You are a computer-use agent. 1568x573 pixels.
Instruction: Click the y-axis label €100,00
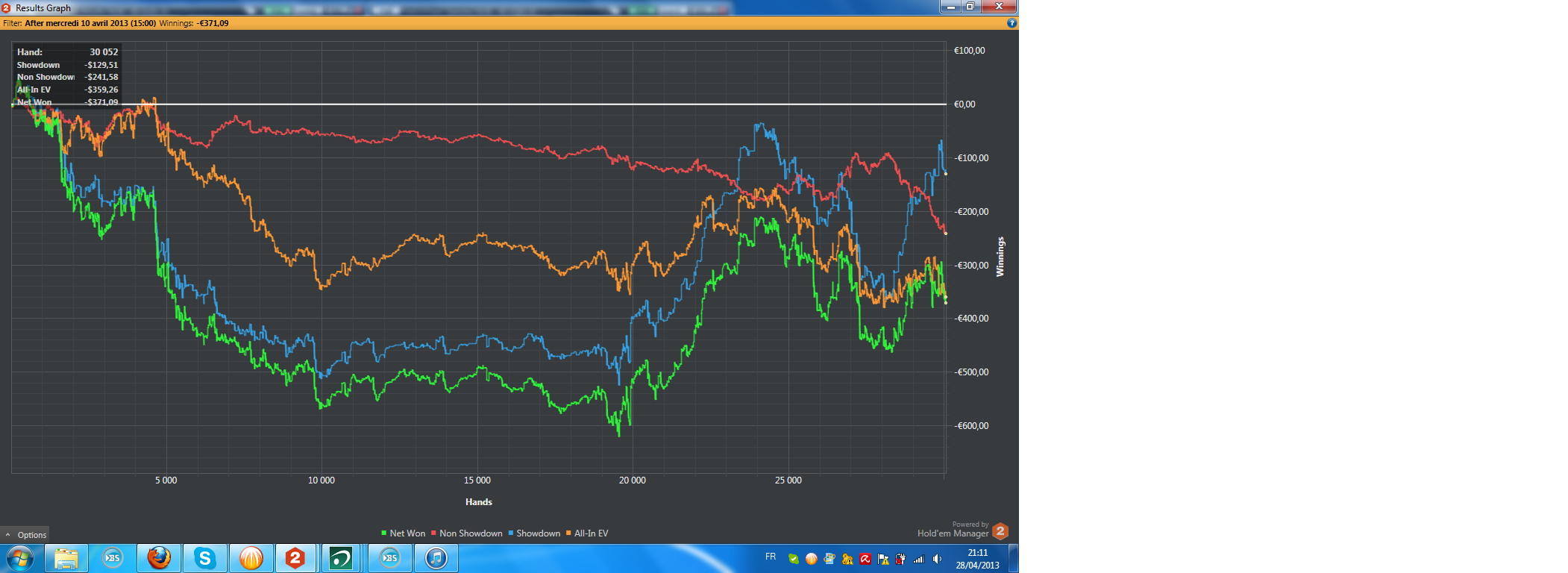click(969, 51)
